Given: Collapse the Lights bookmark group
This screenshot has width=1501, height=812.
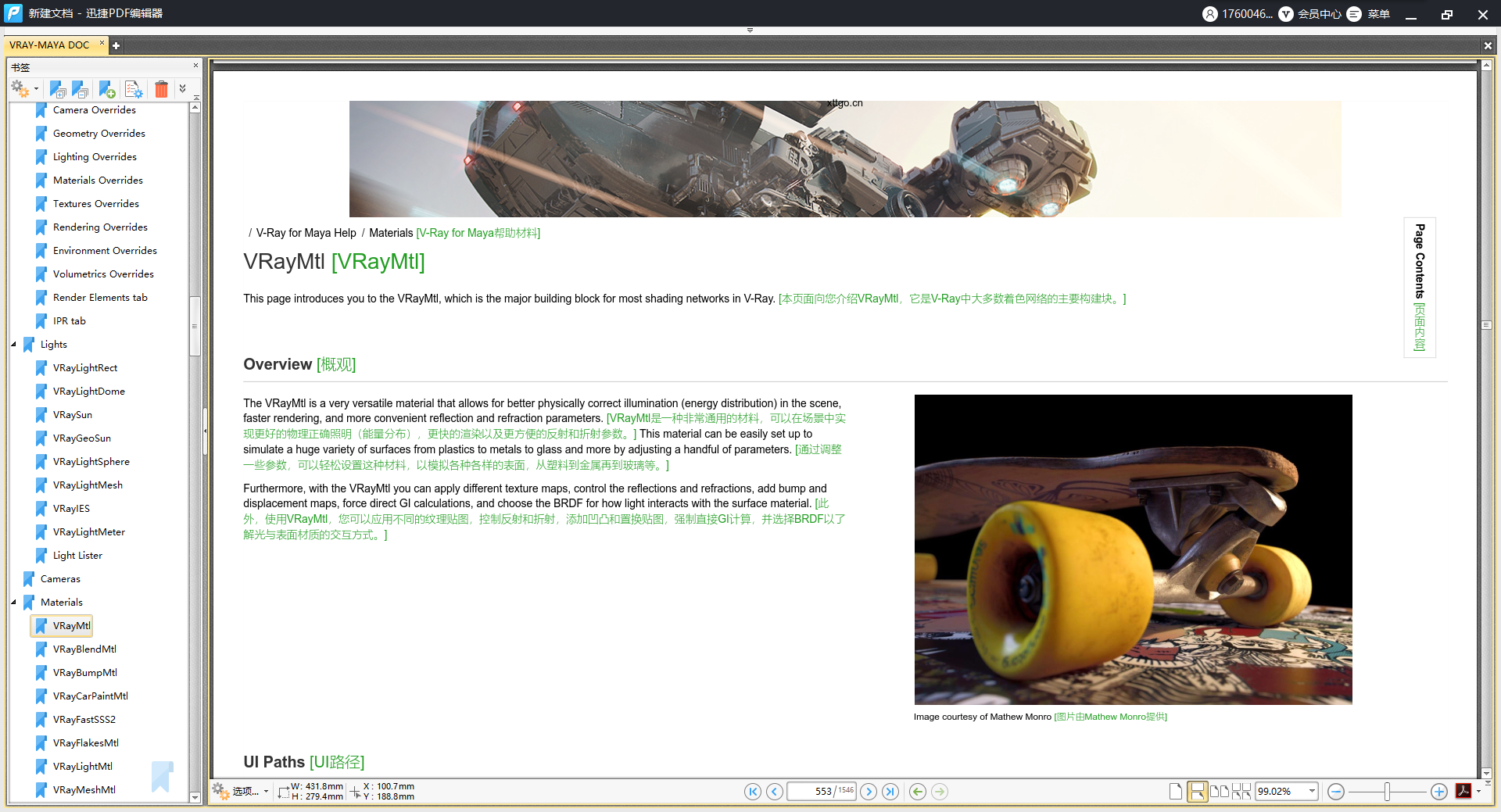Looking at the screenshot, I should tap(13, 344).
